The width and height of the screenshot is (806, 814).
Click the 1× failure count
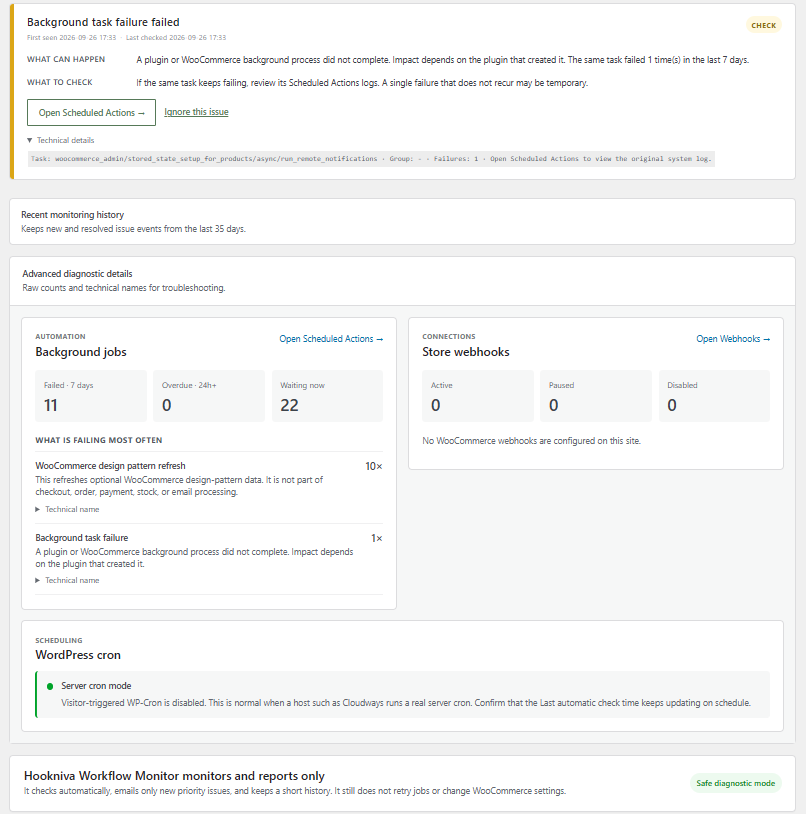point(377,538)
